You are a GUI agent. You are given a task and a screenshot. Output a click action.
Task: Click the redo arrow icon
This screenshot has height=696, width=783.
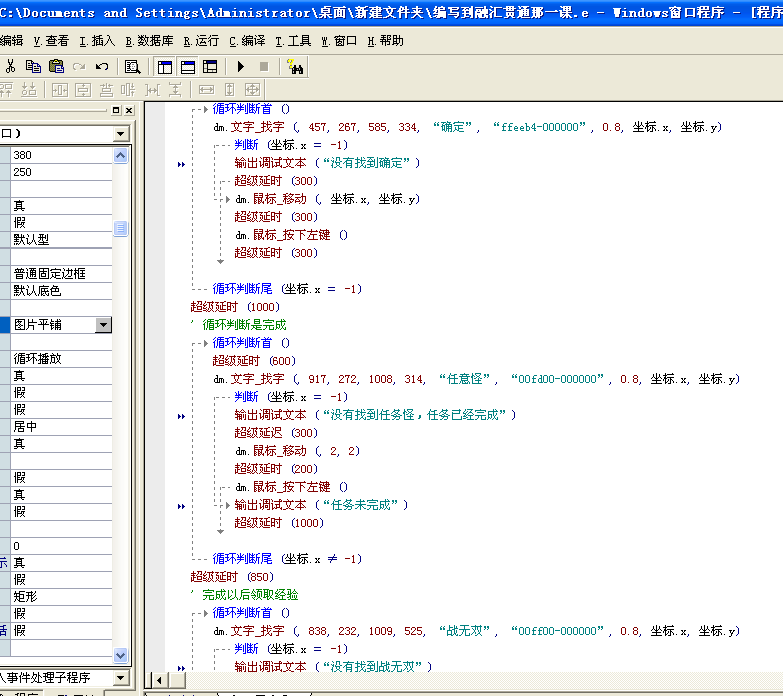coord(79,66)
